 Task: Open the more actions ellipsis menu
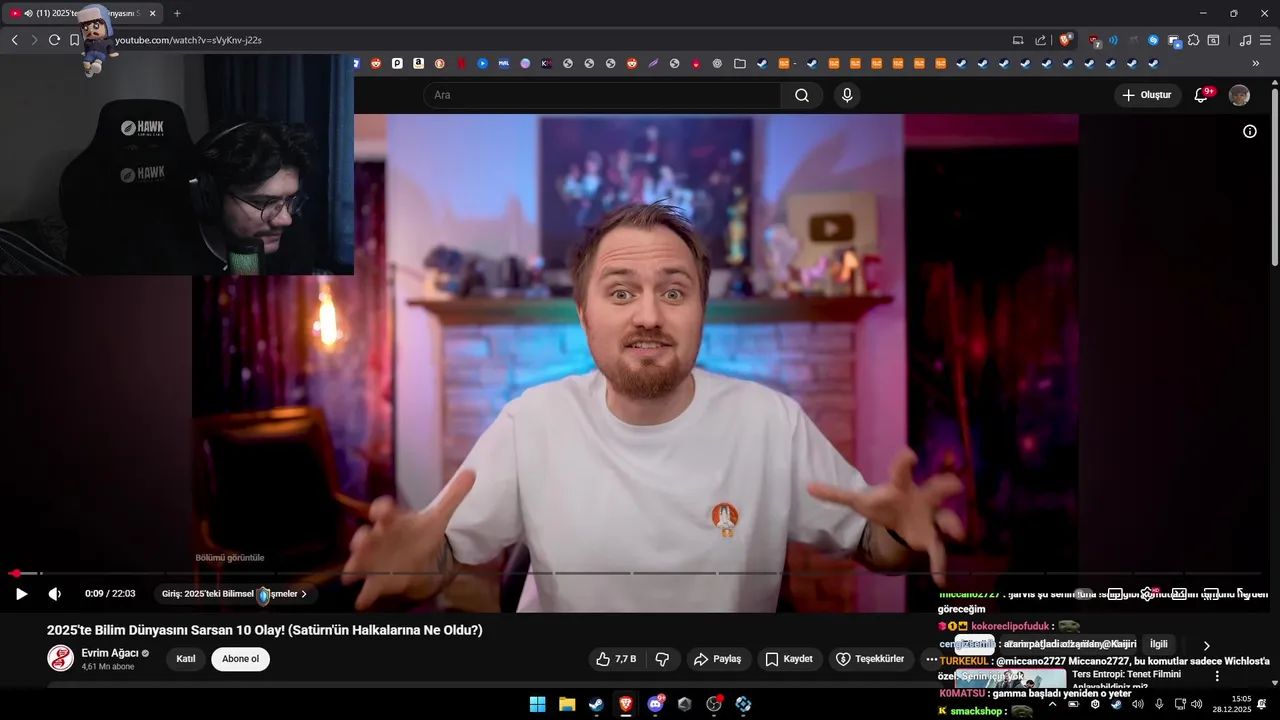pos(932,659)
